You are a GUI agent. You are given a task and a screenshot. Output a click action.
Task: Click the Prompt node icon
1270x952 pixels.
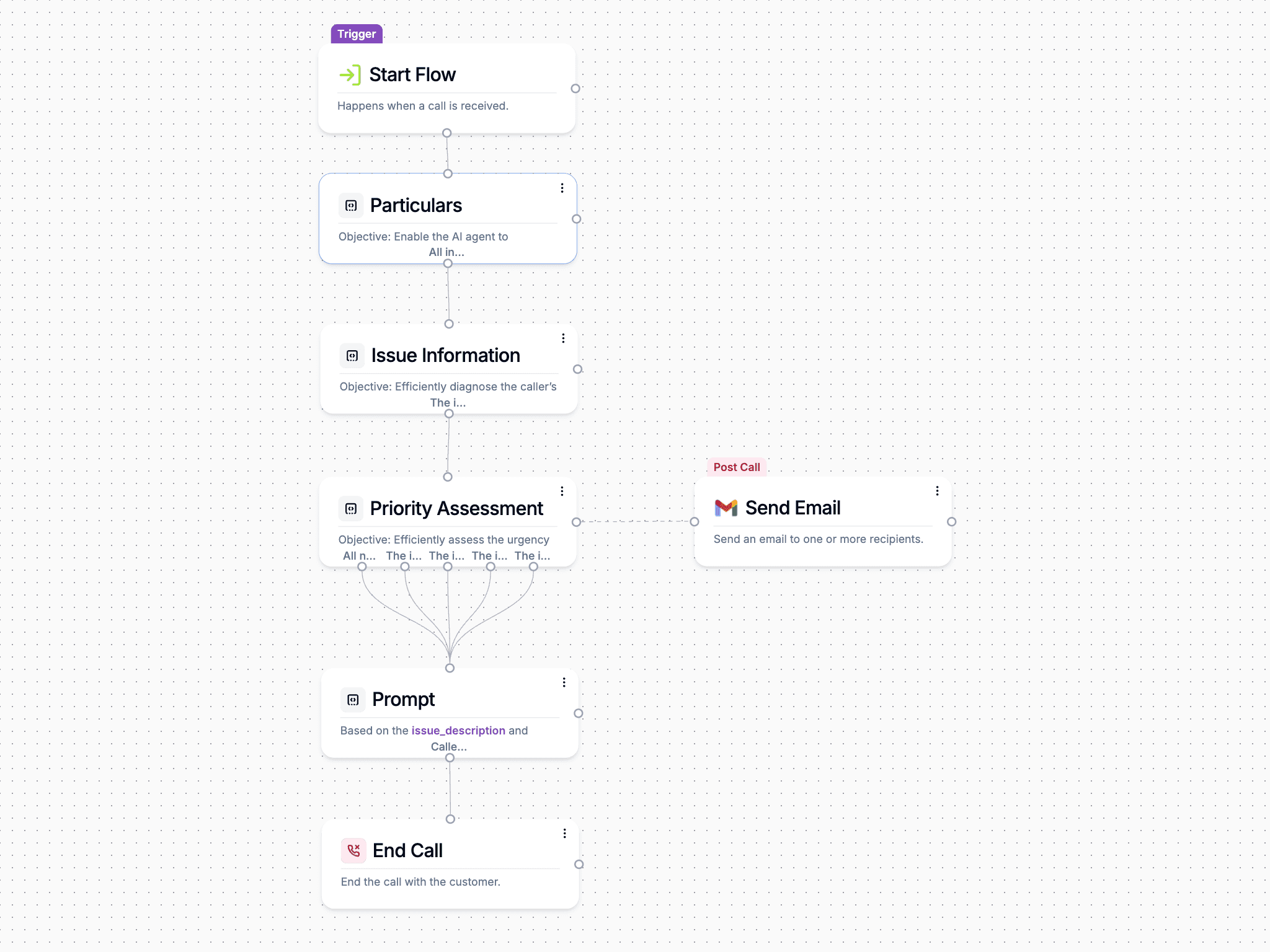point(353,699)
